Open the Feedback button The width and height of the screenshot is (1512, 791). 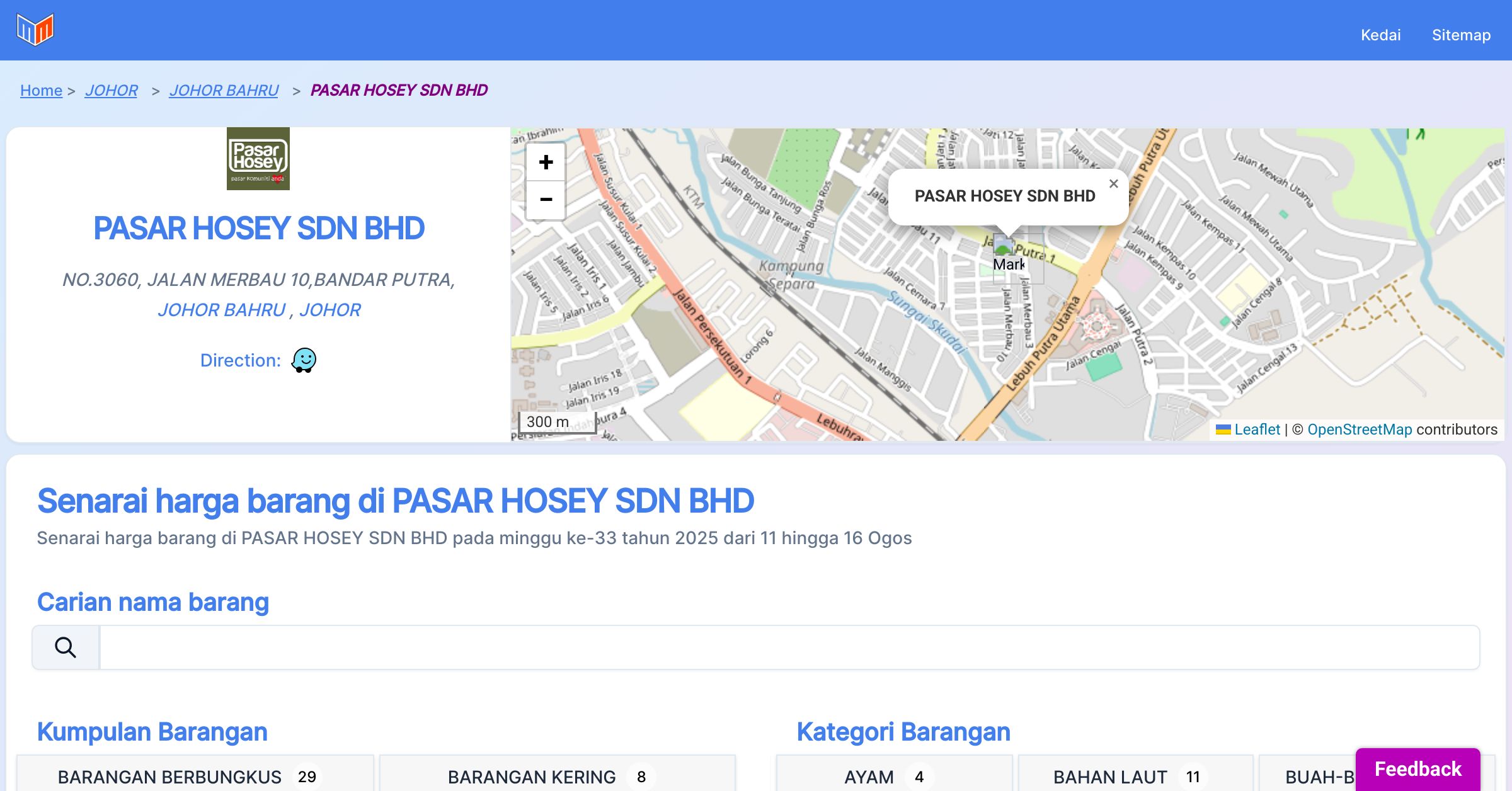coord(1417,769)
